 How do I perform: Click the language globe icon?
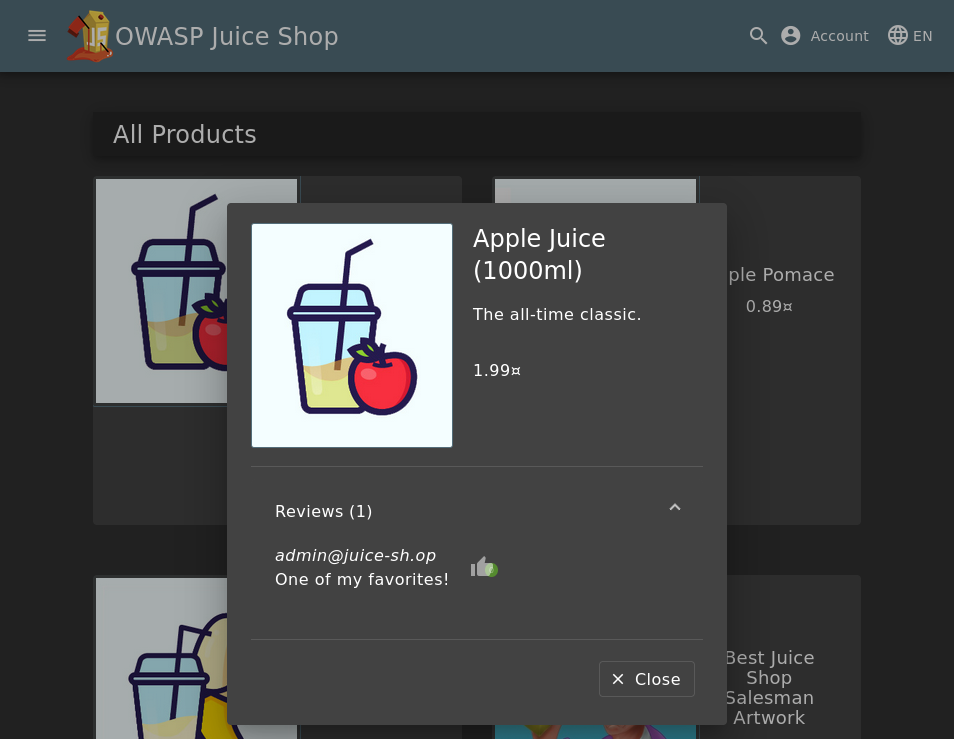[x=897, y=36]
